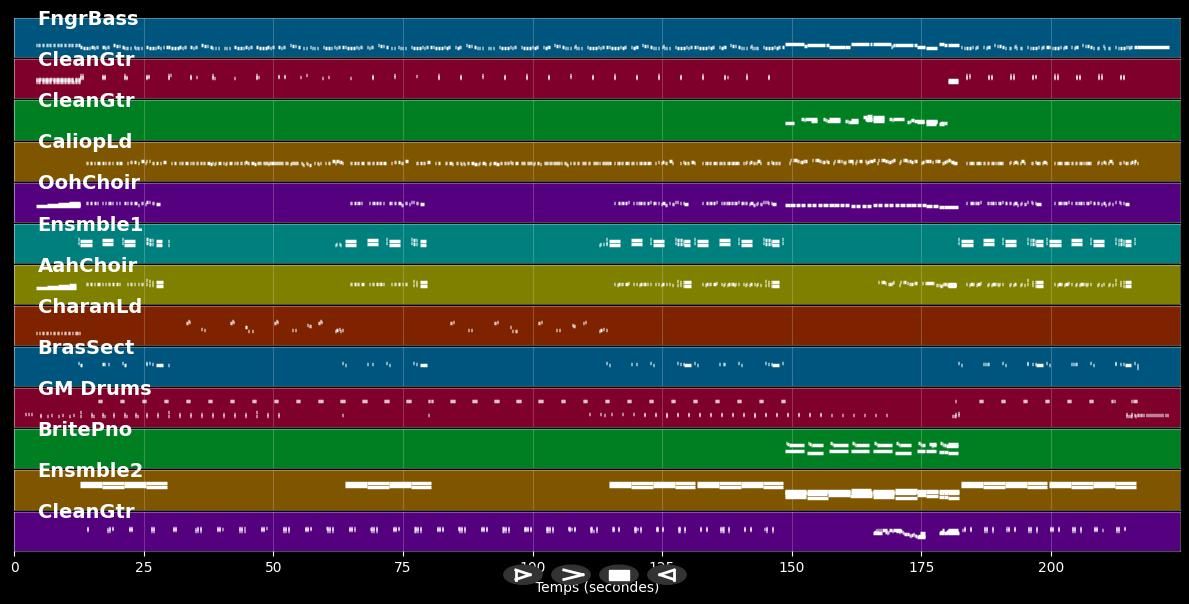The height and width of the screenshot is (604, 1189).
Task: Click the 50 seconds mark on the time axis
Action: 273,568
